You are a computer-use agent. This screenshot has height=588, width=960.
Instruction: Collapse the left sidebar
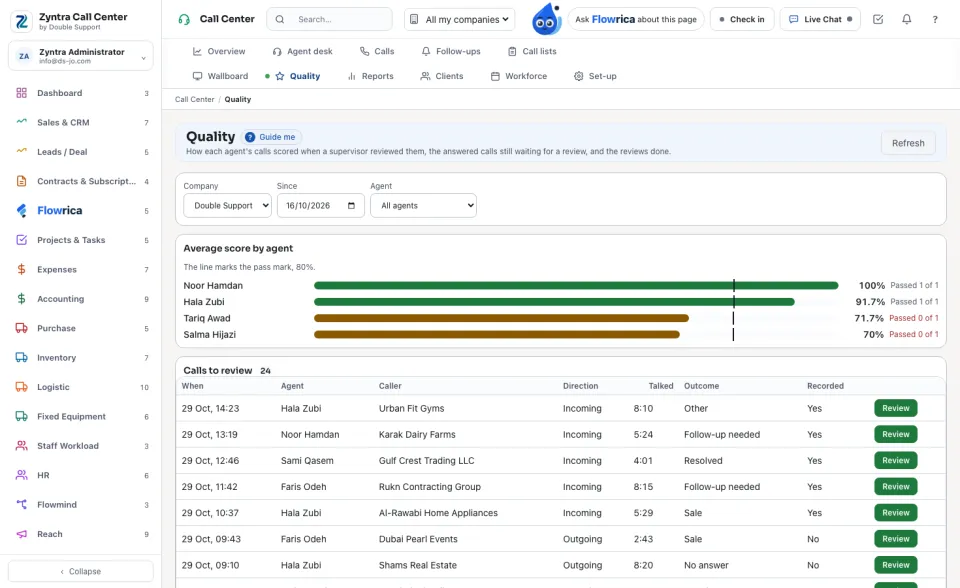81,571
